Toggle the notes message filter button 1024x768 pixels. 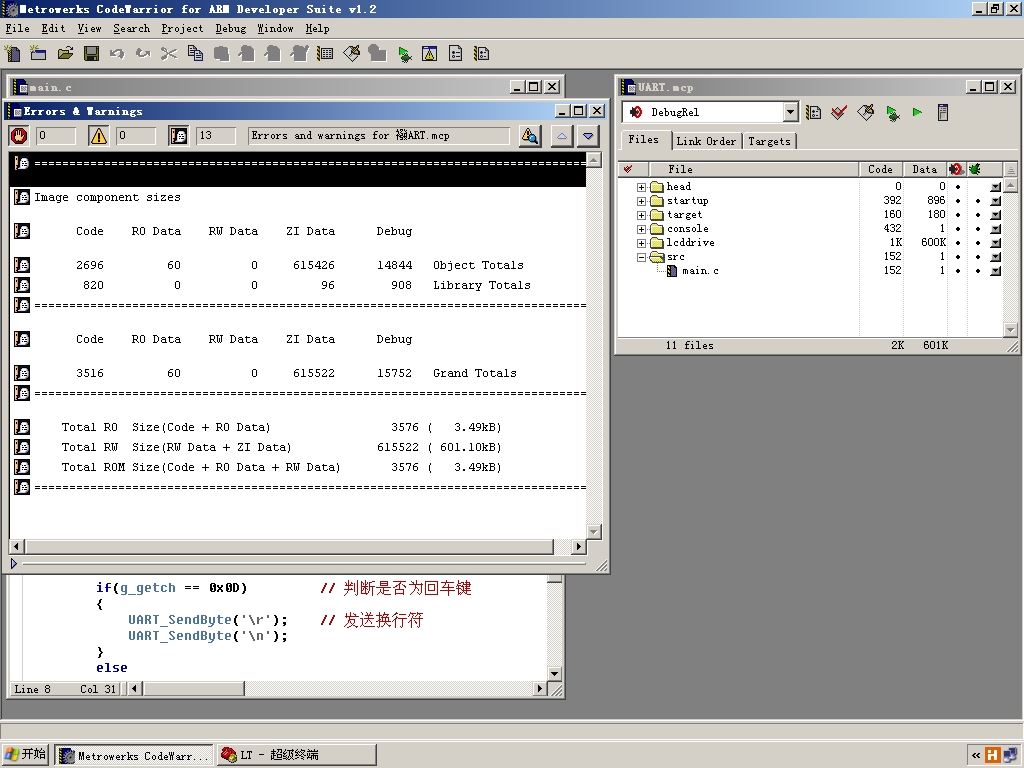click(x=178, y=136)
